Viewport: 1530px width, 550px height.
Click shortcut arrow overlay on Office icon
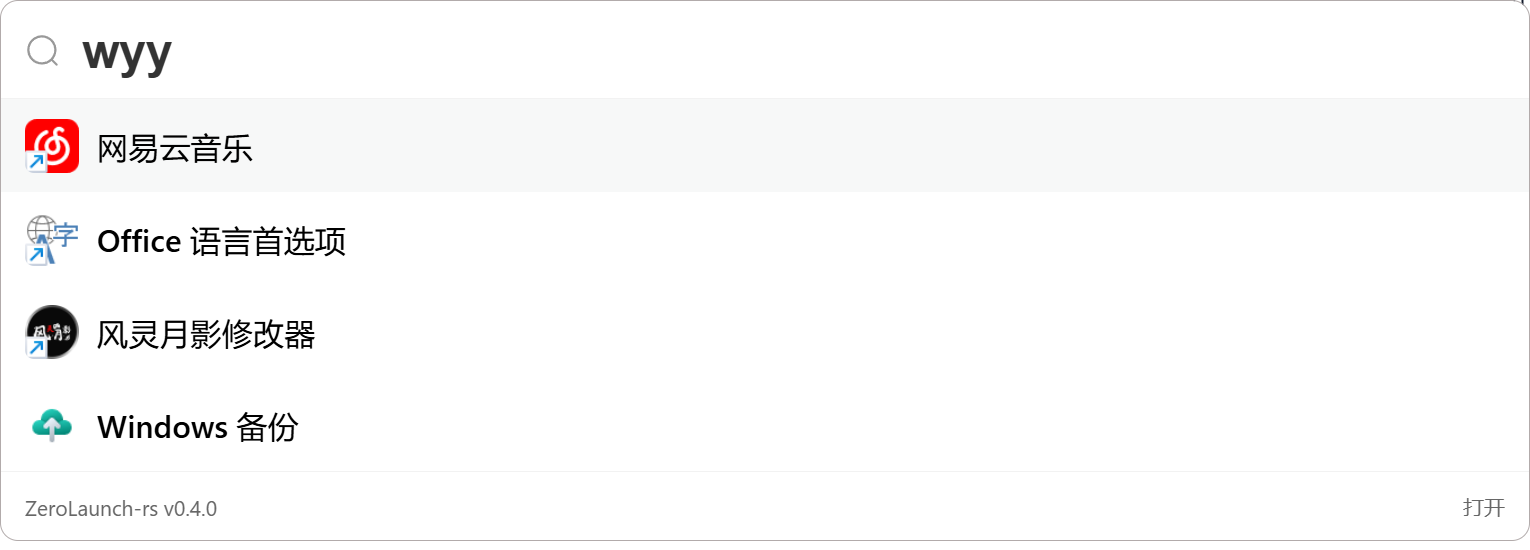point(36,255)
